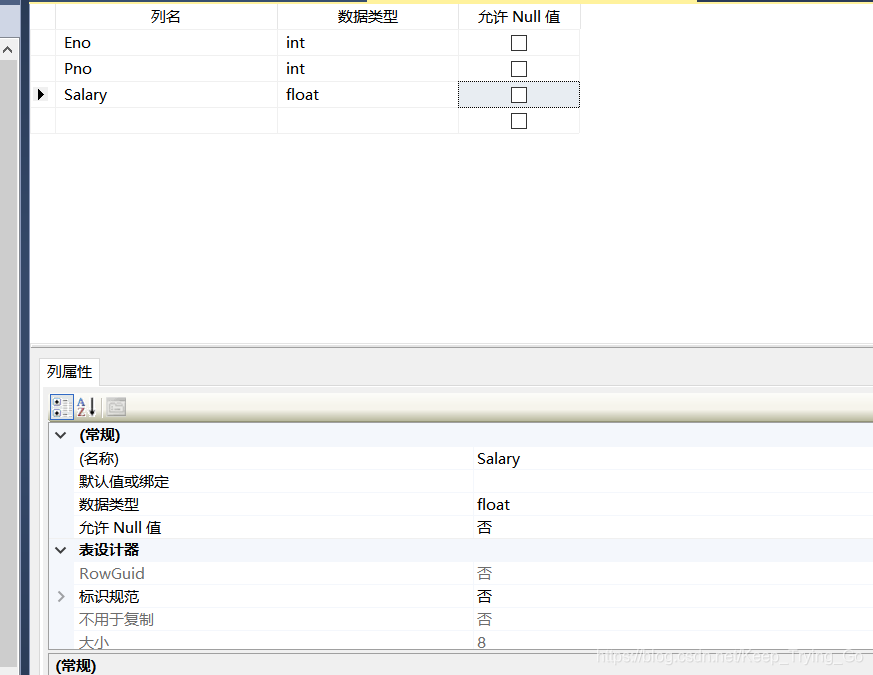Open the Property Pages icon
The image size is (873, 675).
(x=116, y=407)
